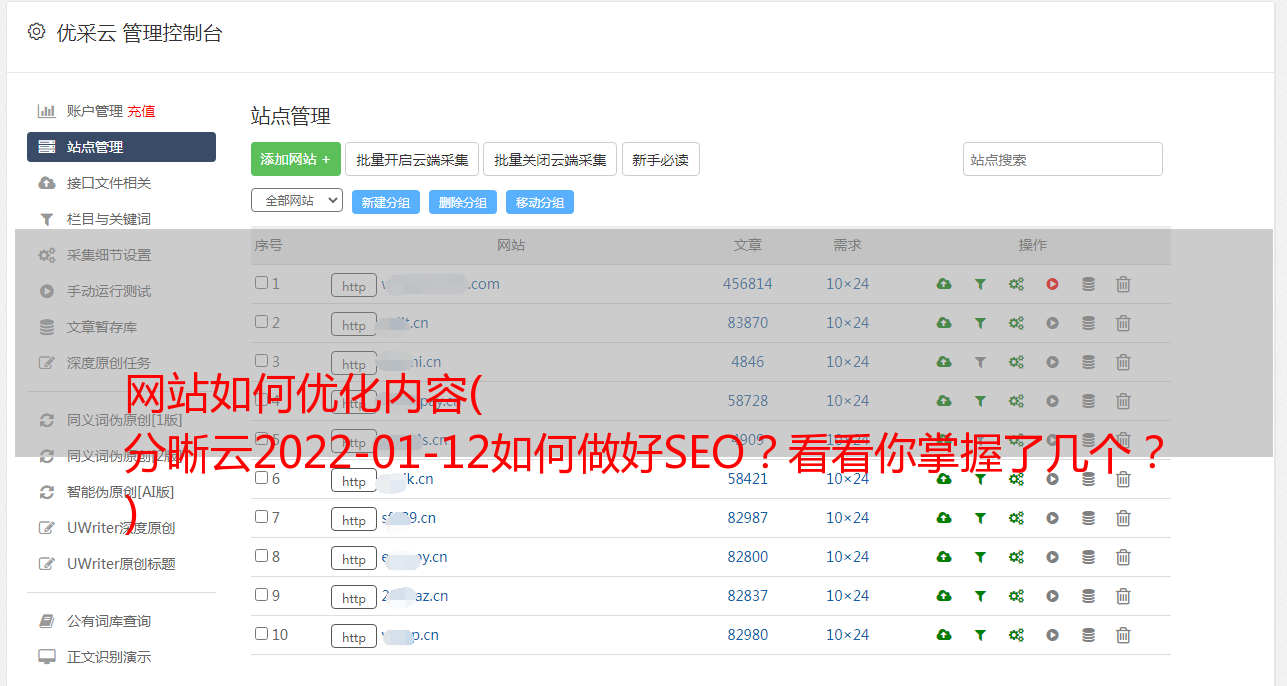Click the 新建分组 button
1287x686 pixels.
click(x=386, y=202)
